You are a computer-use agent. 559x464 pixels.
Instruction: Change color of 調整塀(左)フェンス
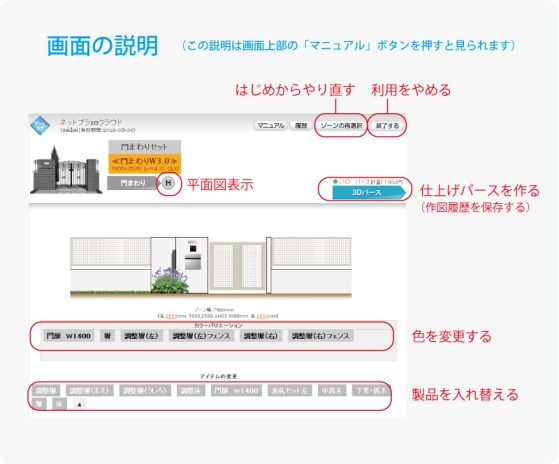(x=201, y=336)
